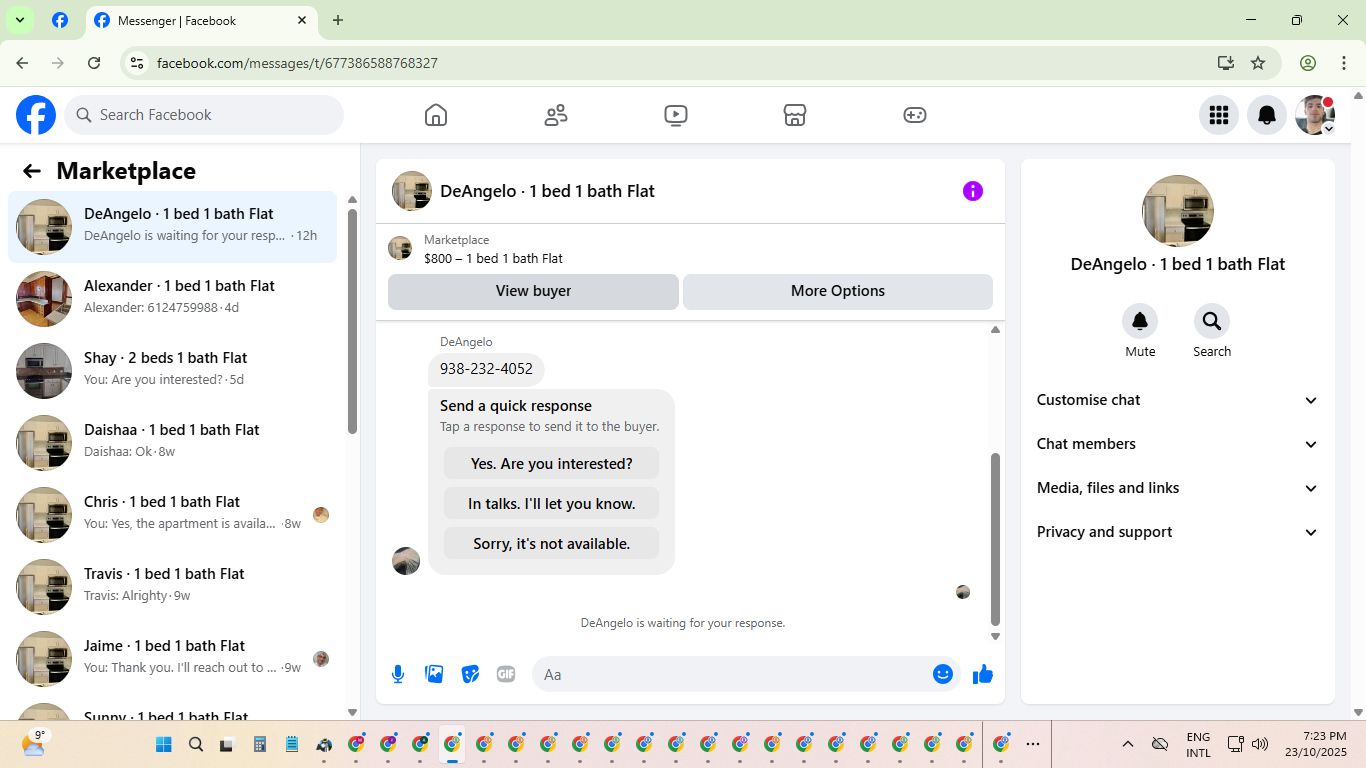Click DeAngelo's avatar beside the quick responses

pos(406,561)
